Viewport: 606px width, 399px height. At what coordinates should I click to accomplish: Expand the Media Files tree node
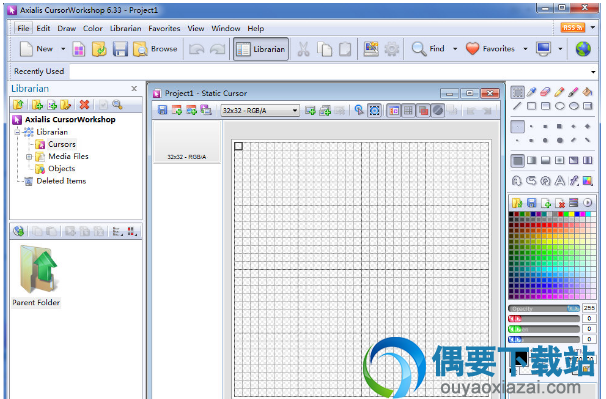click(29, 157)
